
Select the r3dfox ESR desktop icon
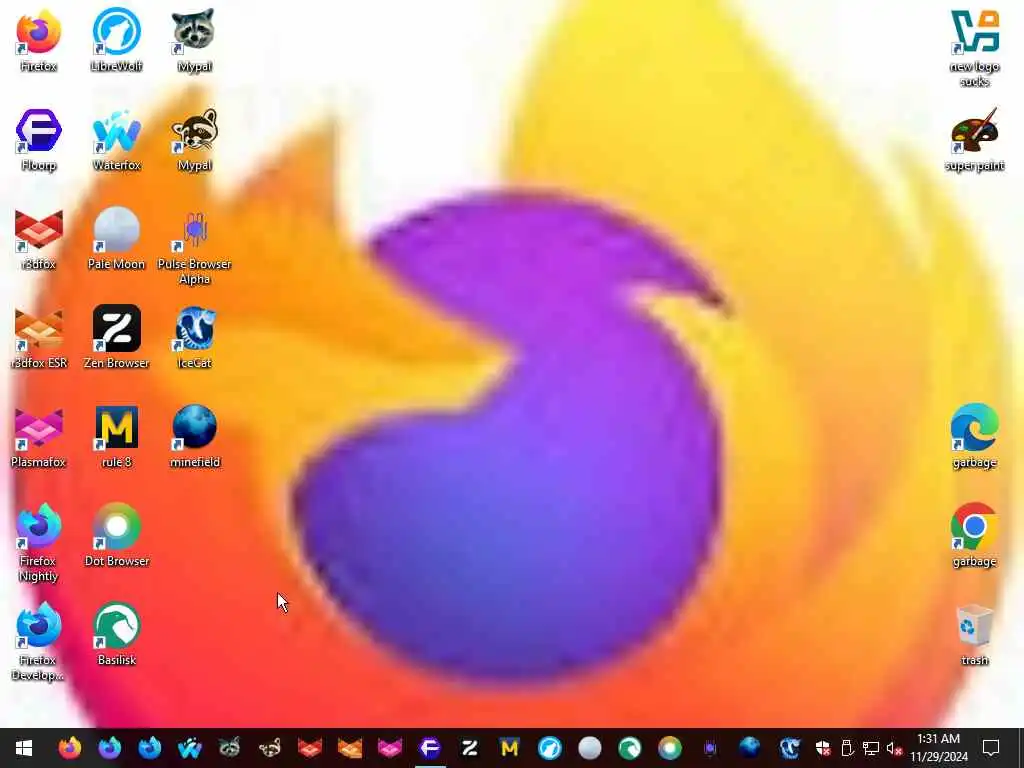tap(39, 338)
